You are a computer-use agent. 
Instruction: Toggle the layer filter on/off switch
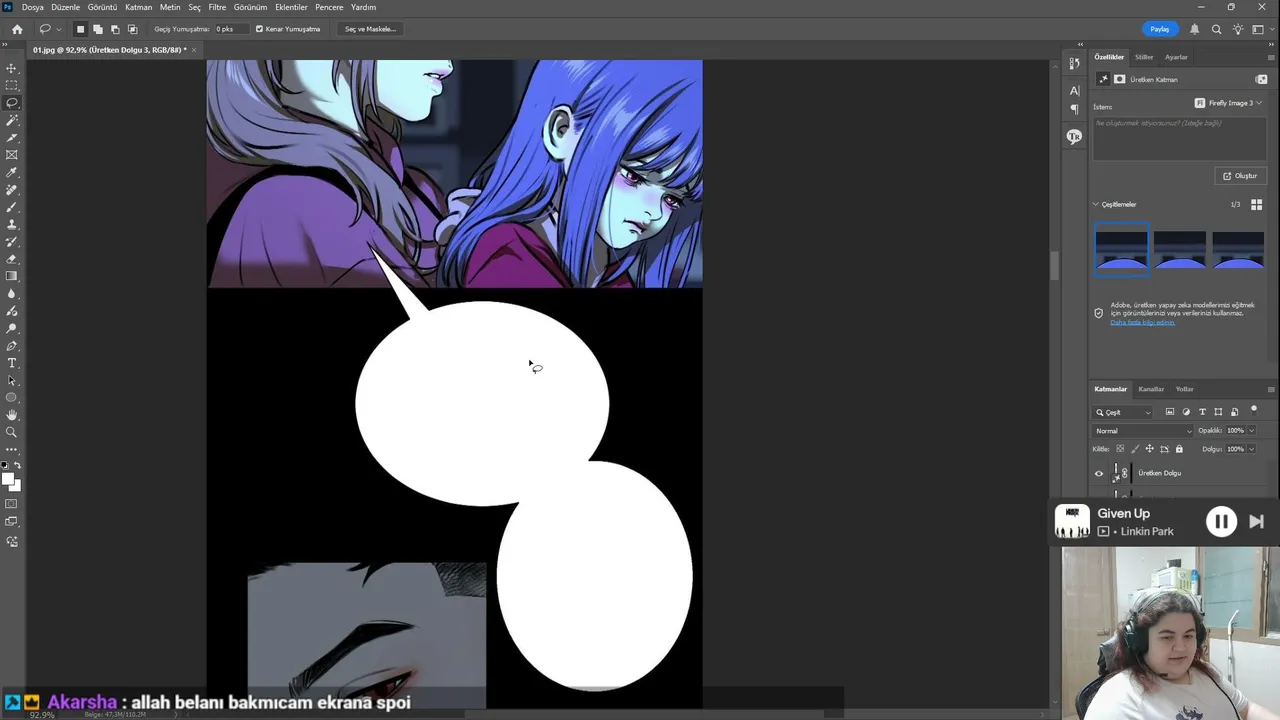(x=1254, y=409)
